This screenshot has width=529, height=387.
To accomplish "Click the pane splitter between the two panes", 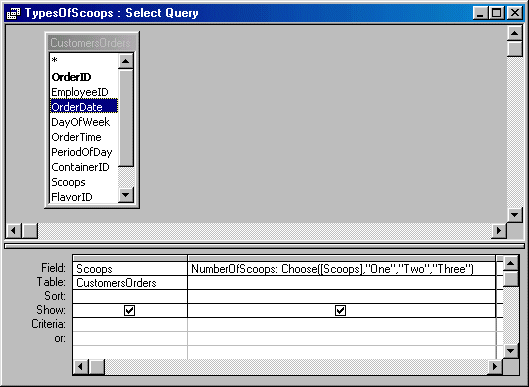I will 264,246.
